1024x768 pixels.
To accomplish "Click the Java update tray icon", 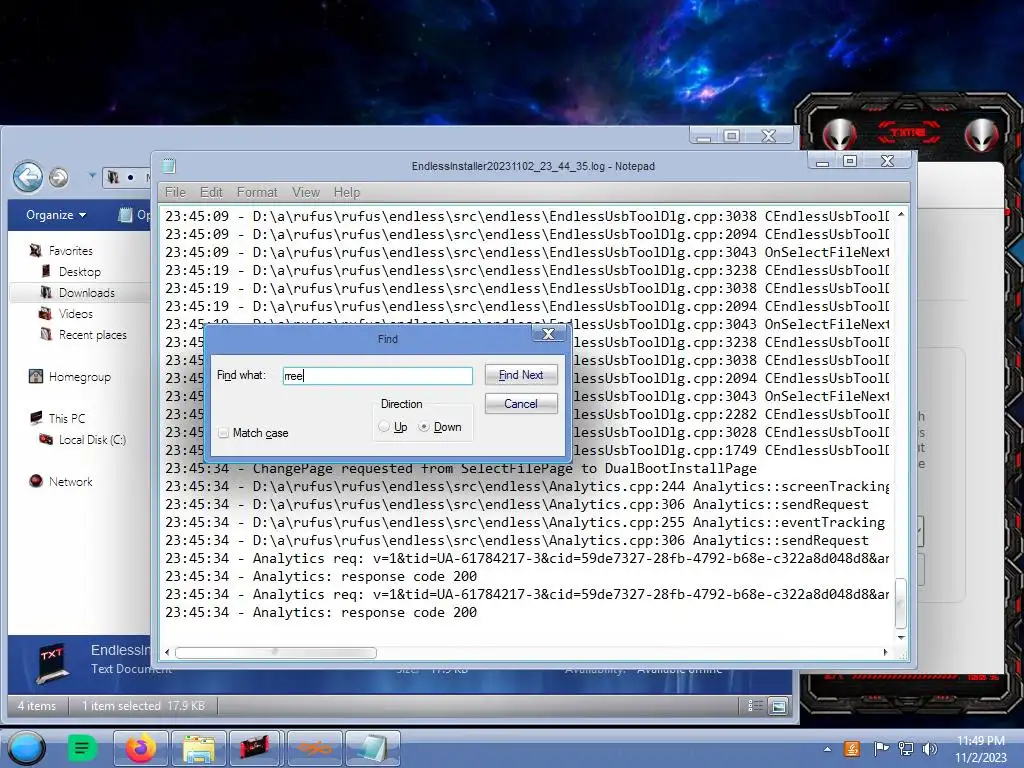I will click(852, 748).
